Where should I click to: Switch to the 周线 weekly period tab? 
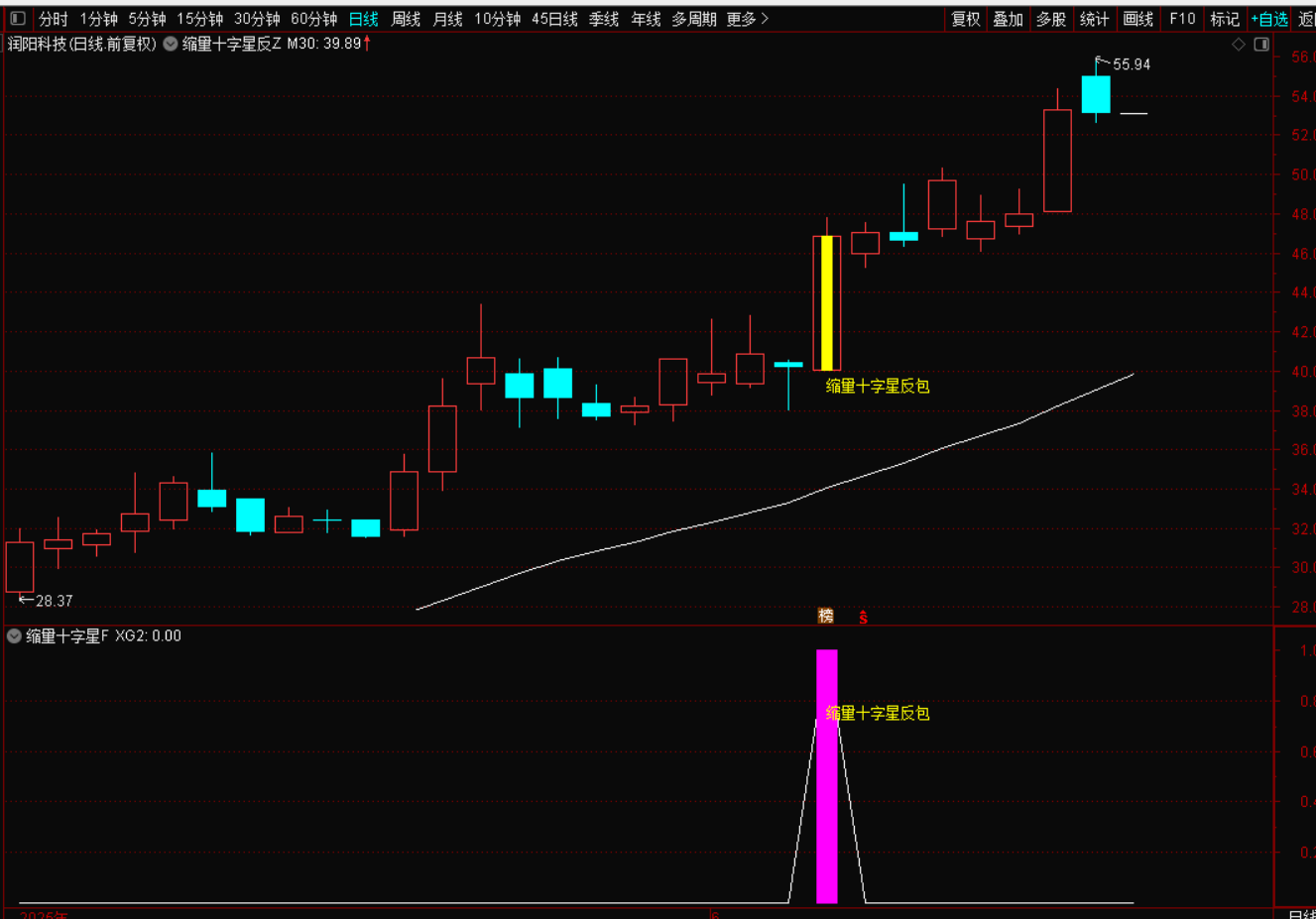[x=406, y=19]
